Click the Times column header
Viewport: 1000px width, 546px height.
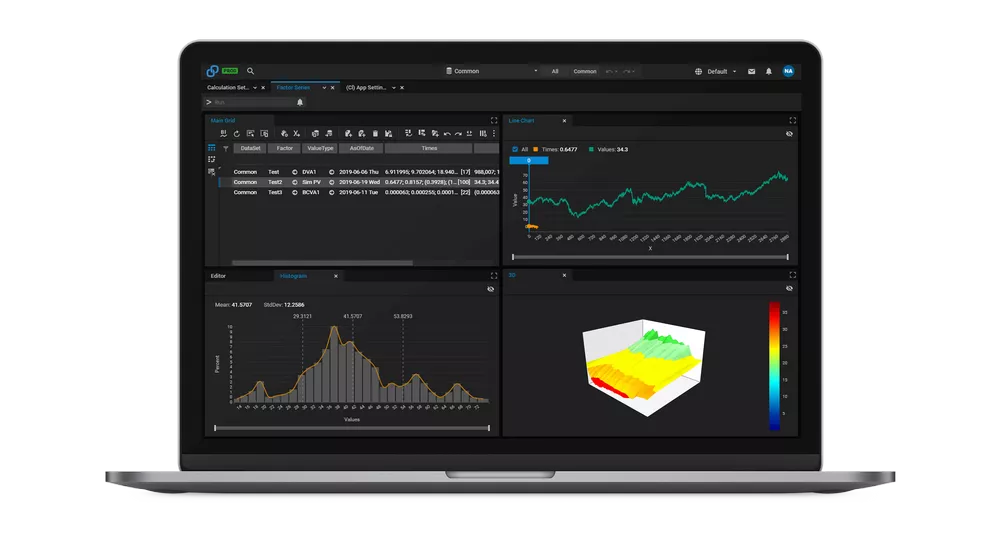(429, 148)
